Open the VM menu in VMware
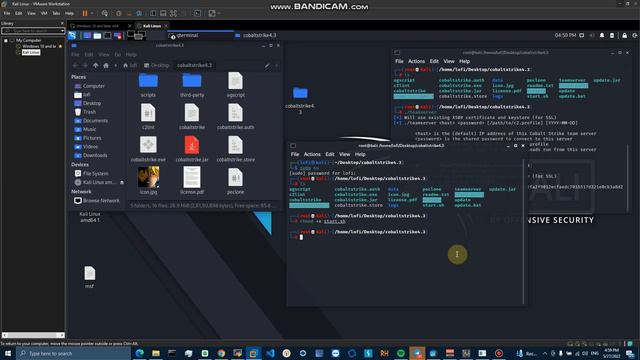Viewport: 640px width, 360px height. tap(44, 13)
